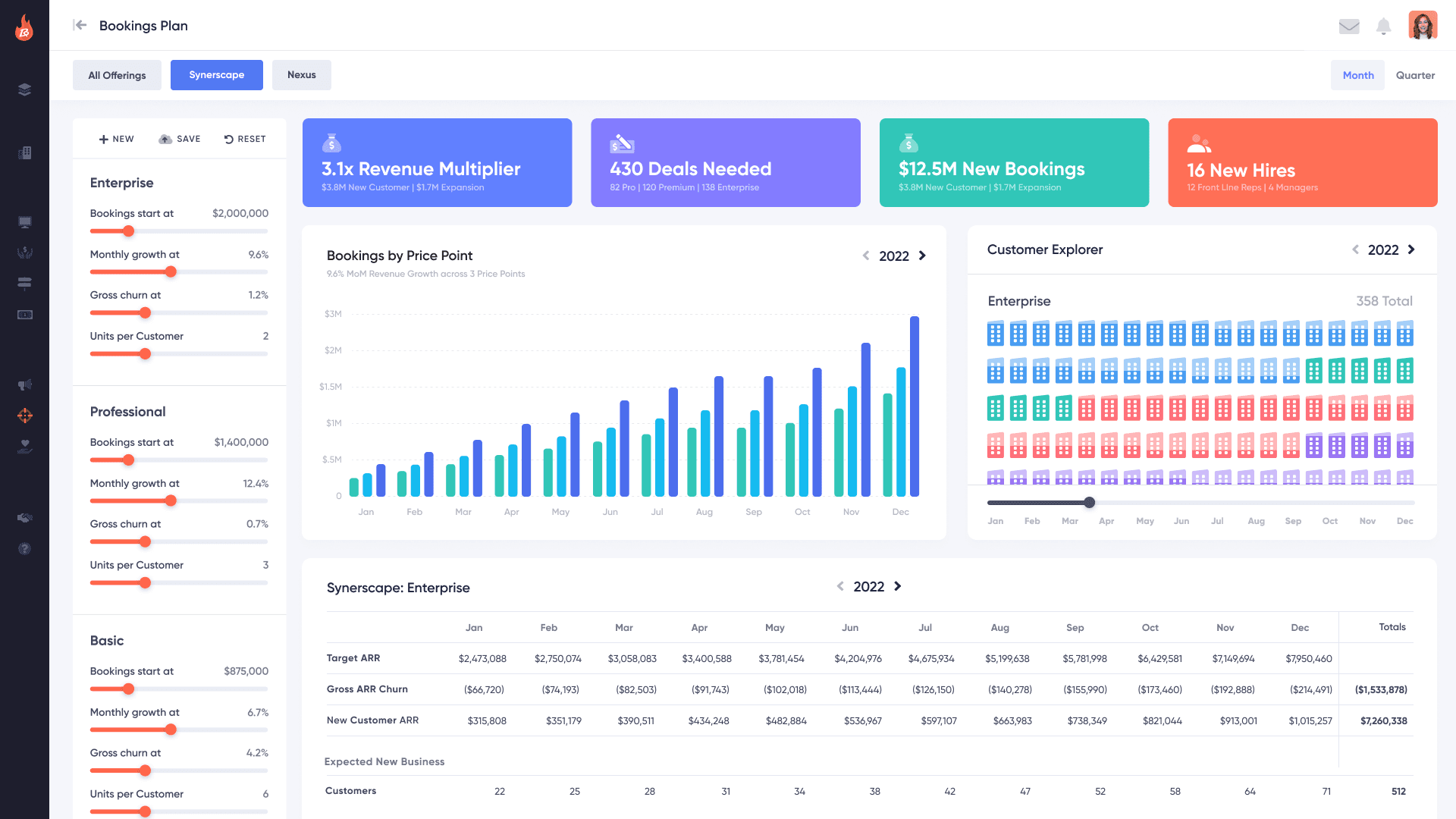Select the orange crosshair target sidebar icon

point(24,416)
